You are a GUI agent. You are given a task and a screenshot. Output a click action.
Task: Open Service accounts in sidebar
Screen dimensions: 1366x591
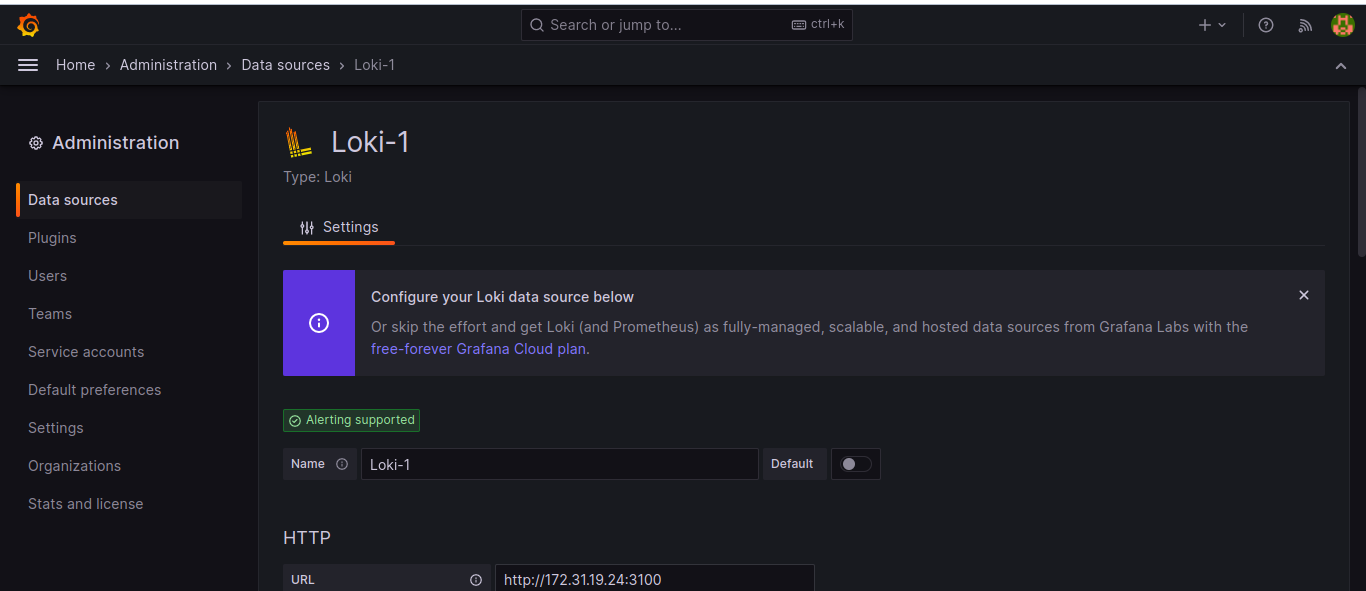[x=86, y=352]
